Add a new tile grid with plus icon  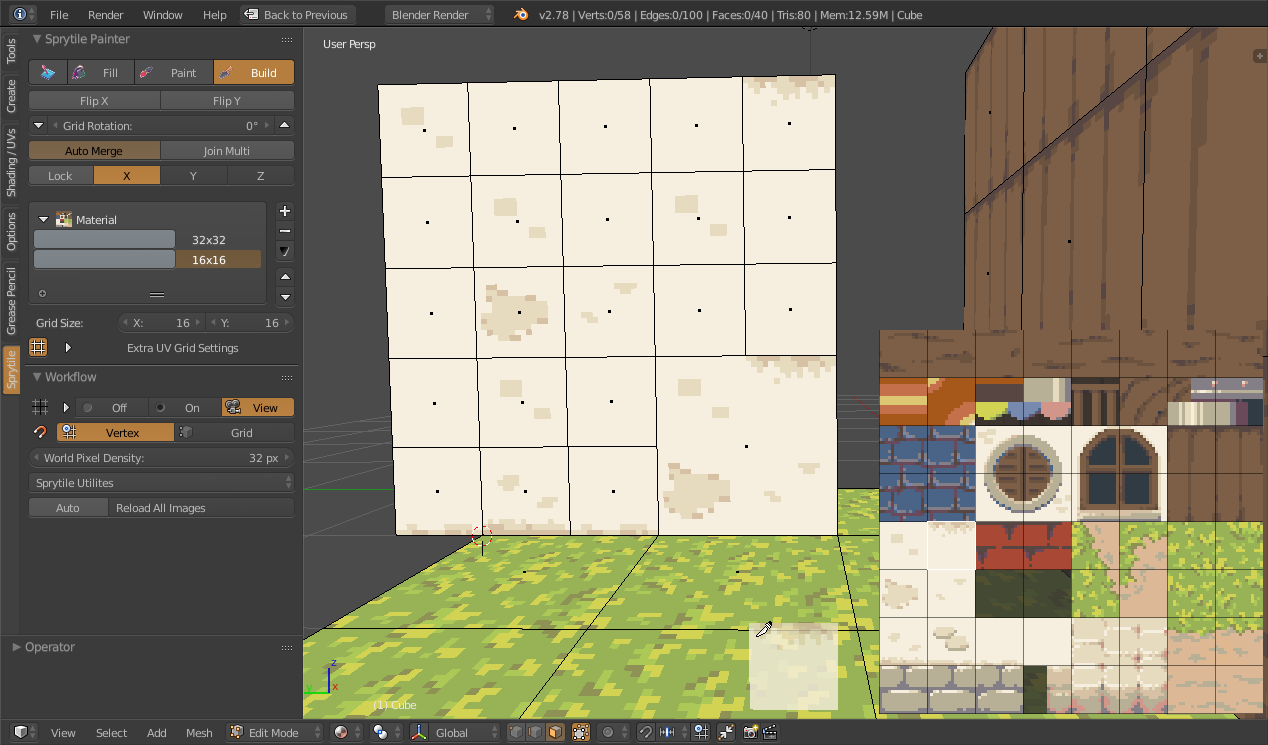click(x=285, y=211)
